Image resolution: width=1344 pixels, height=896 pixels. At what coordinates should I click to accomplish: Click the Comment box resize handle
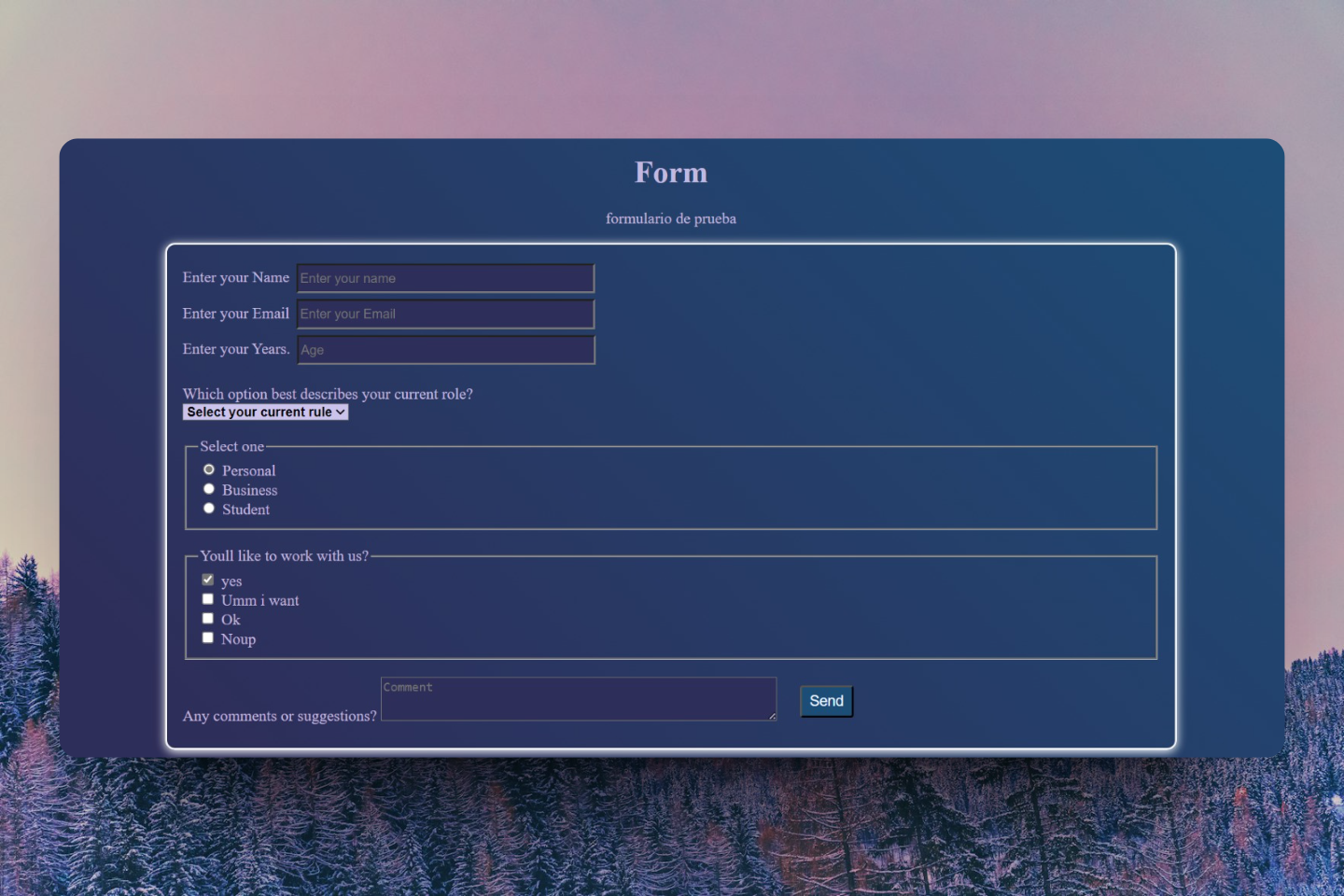(772, 716)
